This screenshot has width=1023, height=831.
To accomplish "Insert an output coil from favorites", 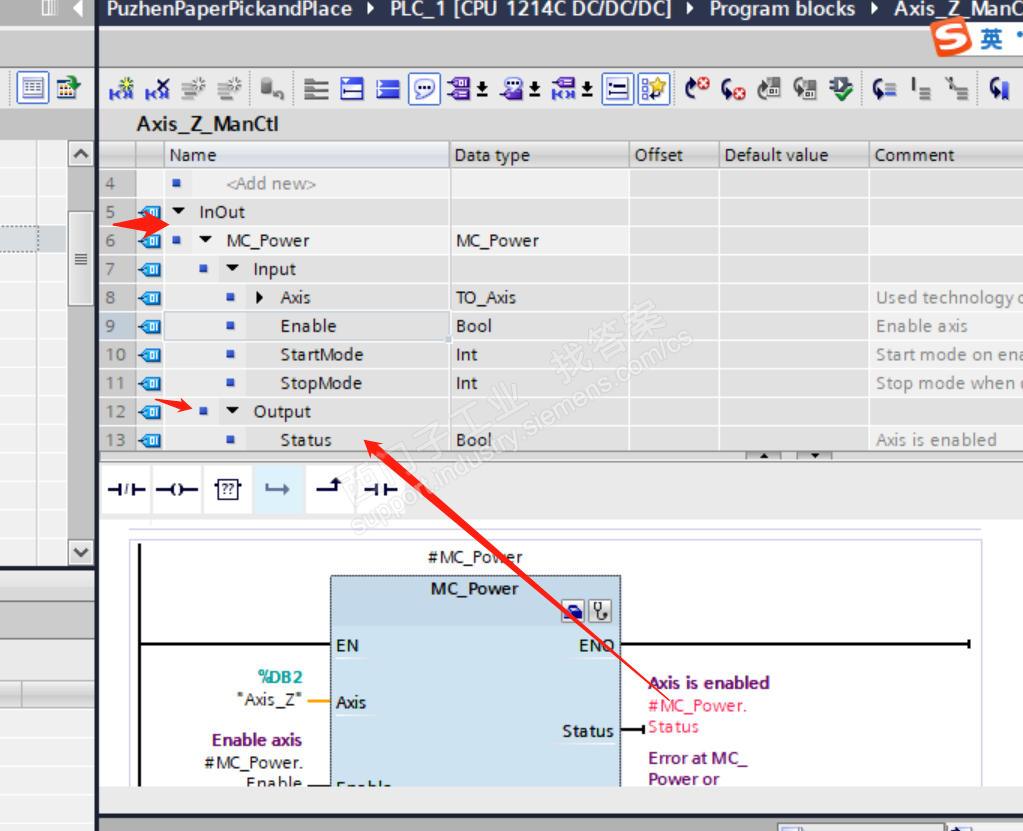I will pyautogui.click(x=177, y=489).
